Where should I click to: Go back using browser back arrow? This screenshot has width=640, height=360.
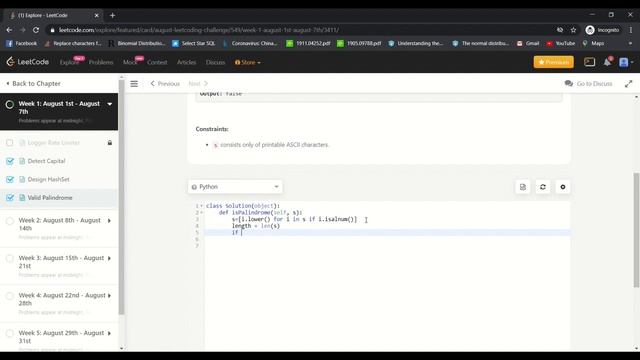pos(9,30)
